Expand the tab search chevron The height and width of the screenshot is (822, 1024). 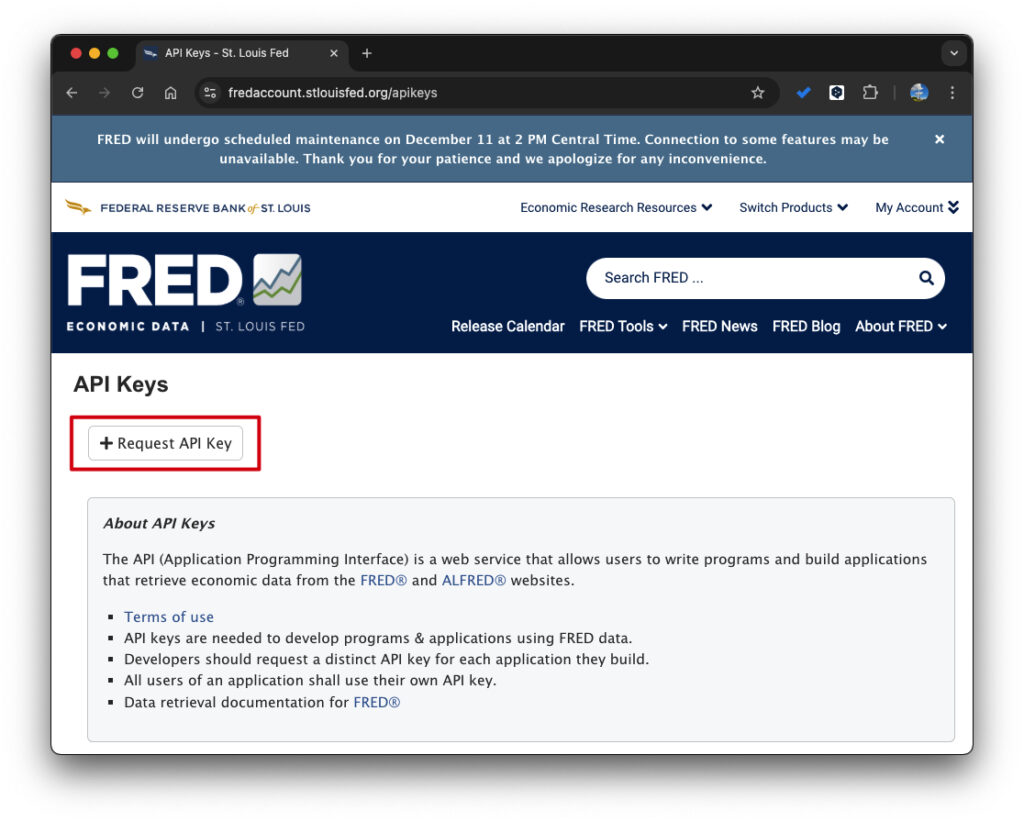(953, 53)
